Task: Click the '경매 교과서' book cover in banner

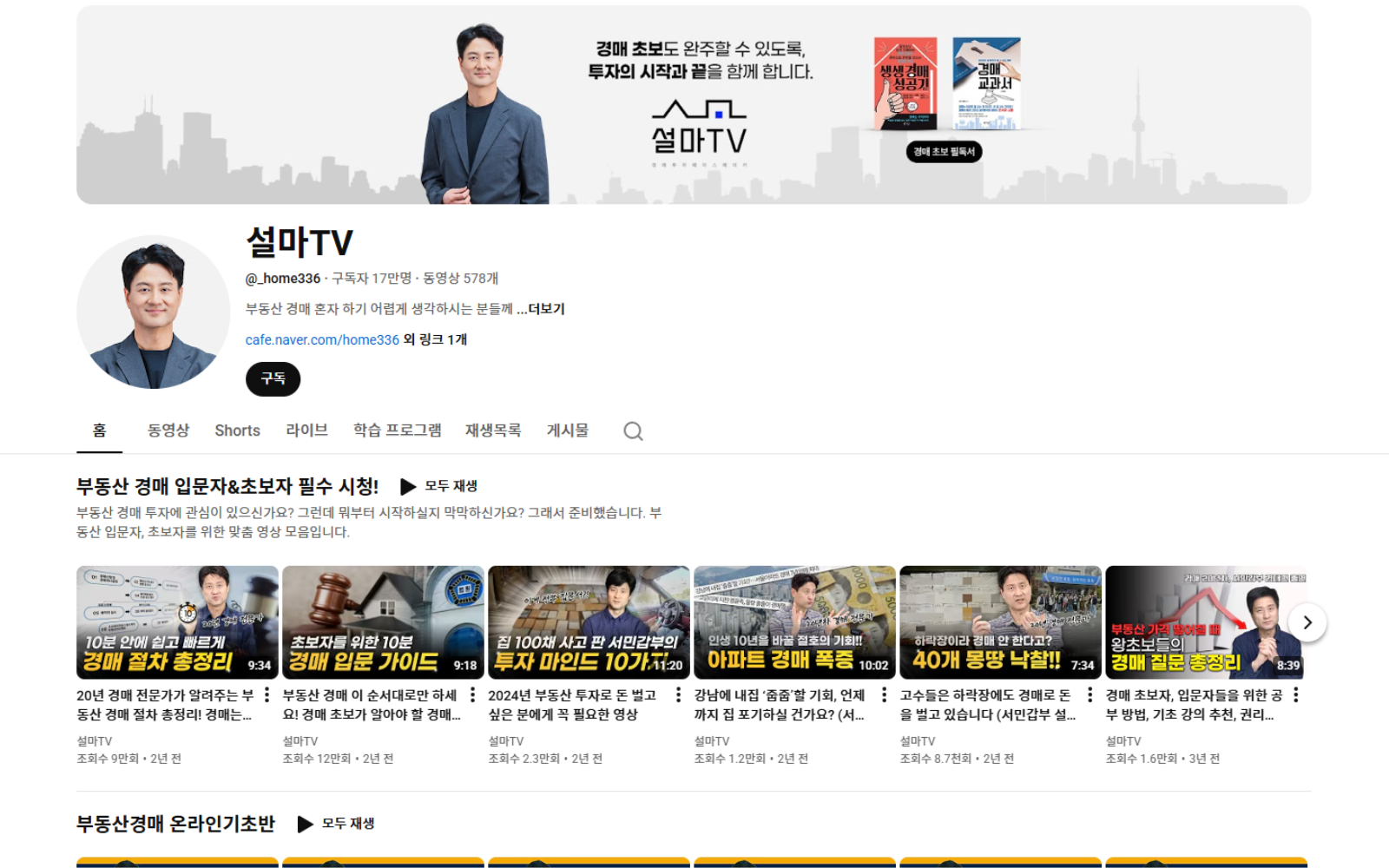Action: pyautogui.click(x=987, y=83)
